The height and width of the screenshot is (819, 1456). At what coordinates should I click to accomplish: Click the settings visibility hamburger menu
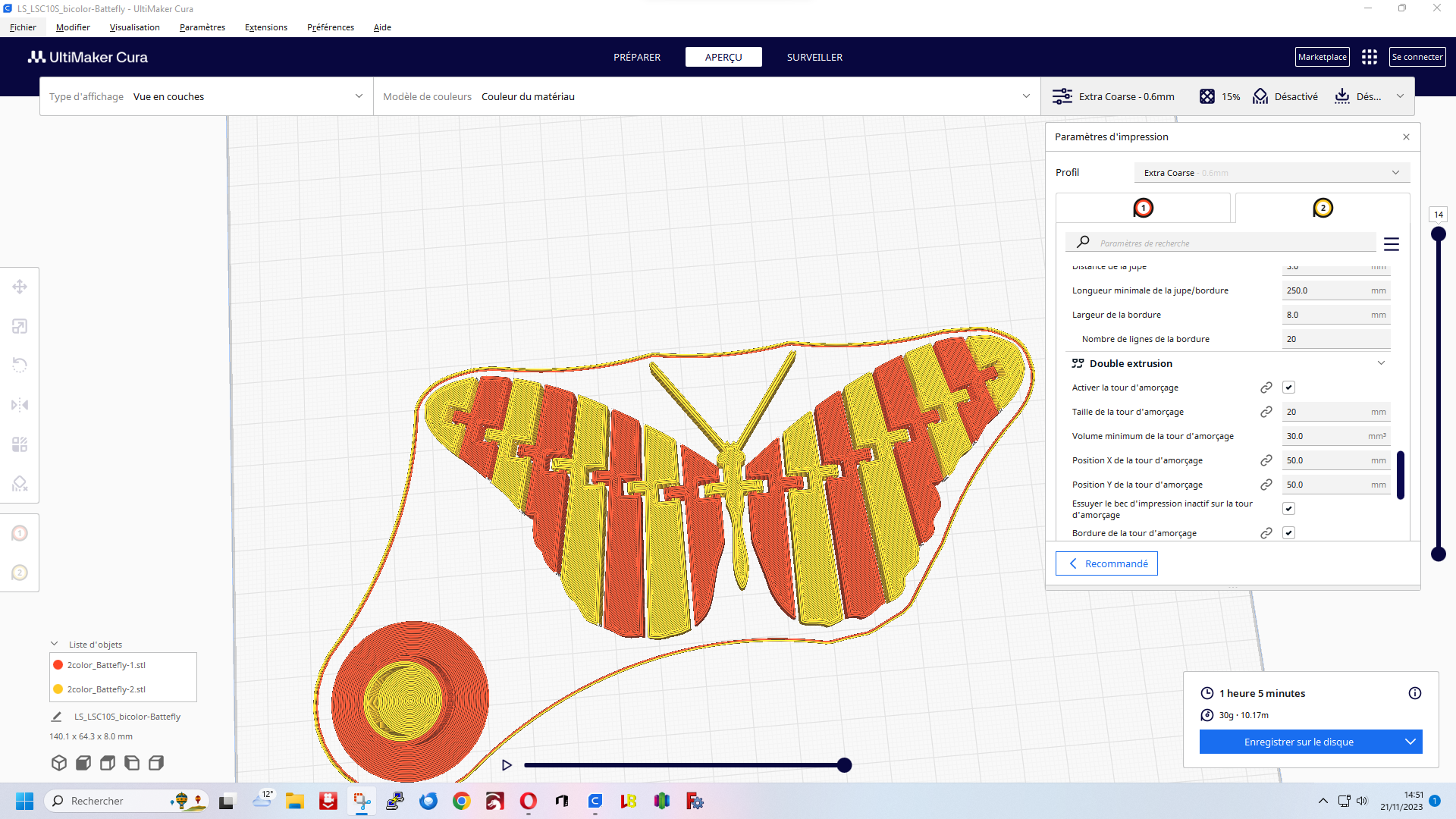click(1391, 243)
